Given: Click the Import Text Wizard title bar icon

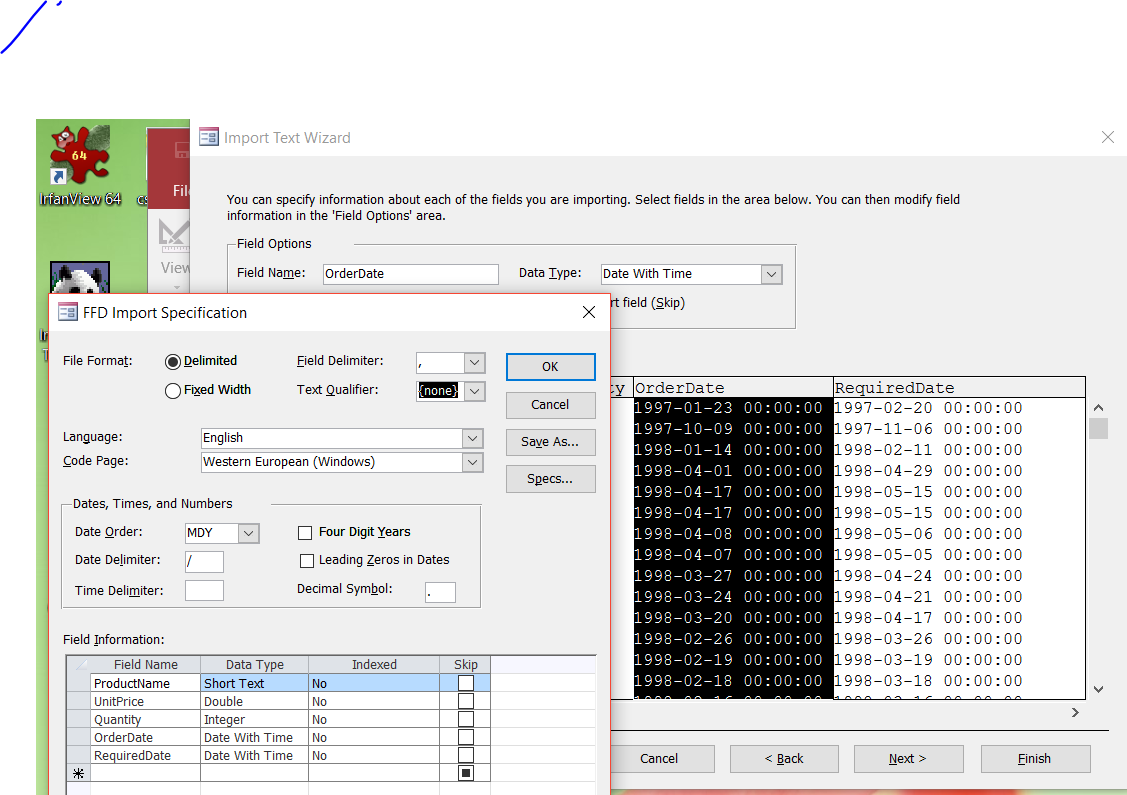Looking at the screenshot, I should [209, 137].
